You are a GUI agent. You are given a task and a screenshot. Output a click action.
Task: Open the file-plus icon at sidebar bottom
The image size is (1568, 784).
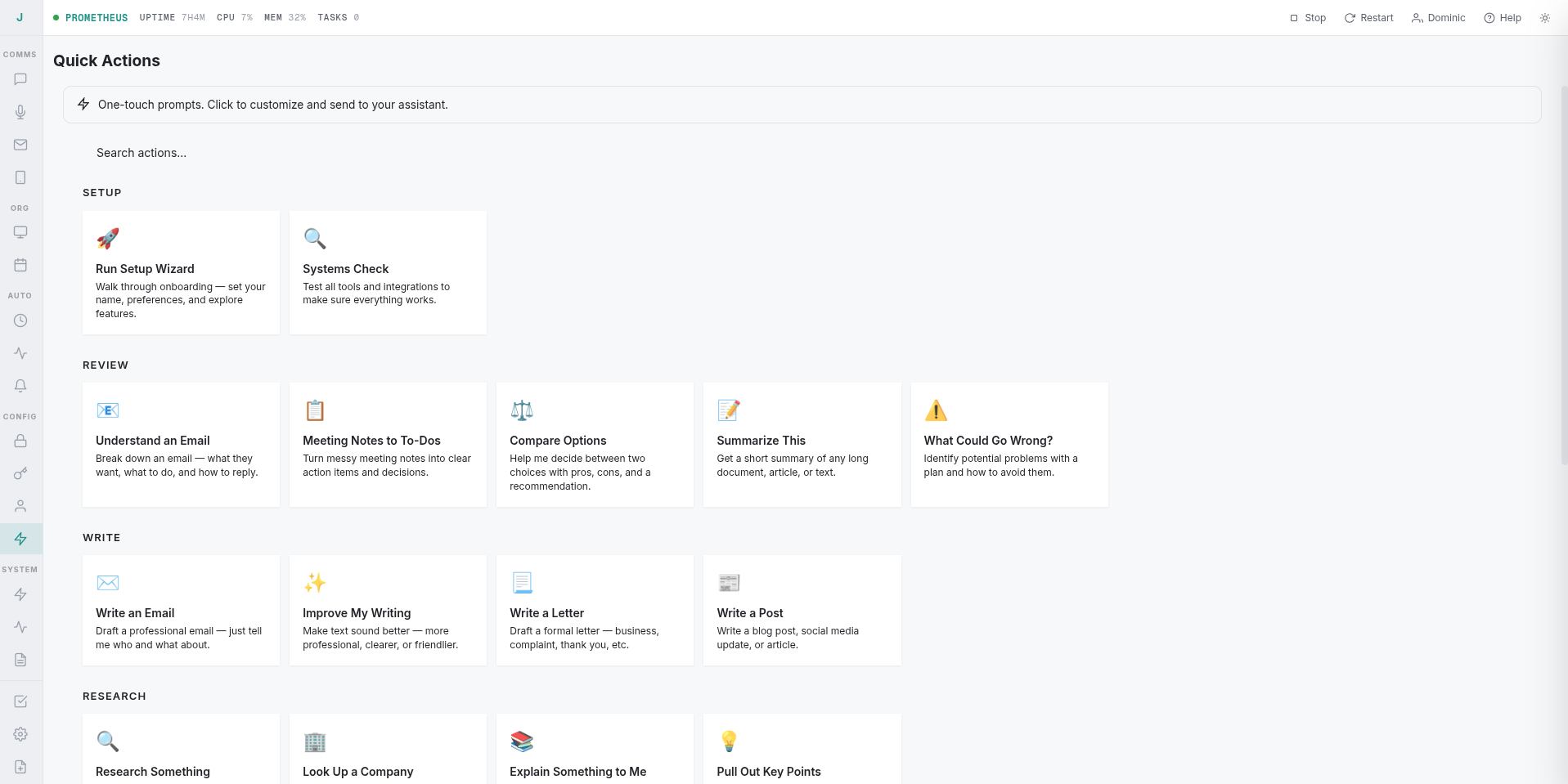[x=20, y=767]
